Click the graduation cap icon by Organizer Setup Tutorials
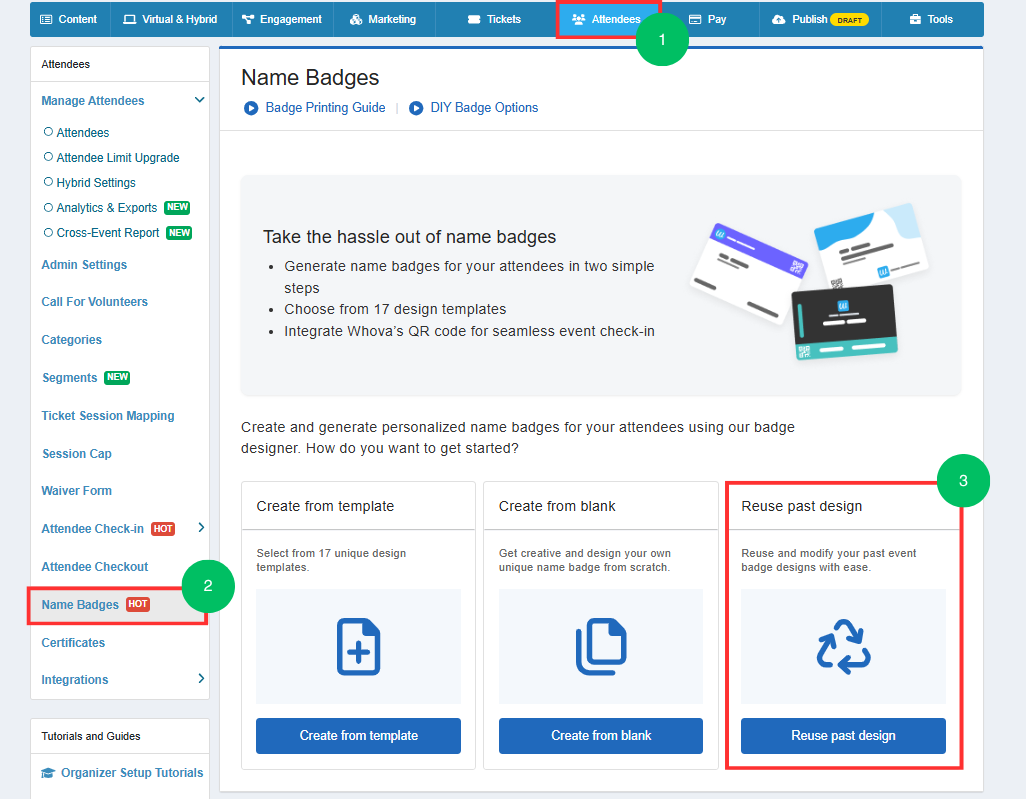Screen dimensions: 1026x799 [x=48, y=773]
